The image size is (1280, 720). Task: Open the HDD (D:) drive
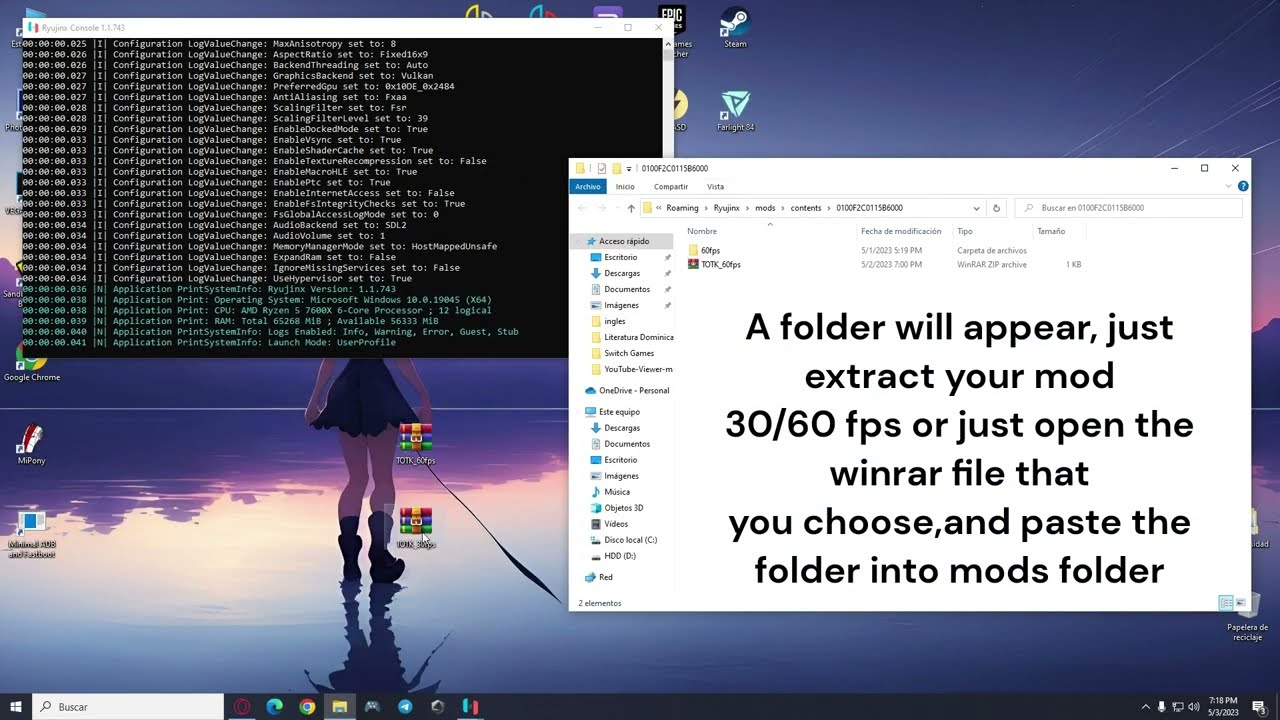pyautogui.click(x=619, y=556)
